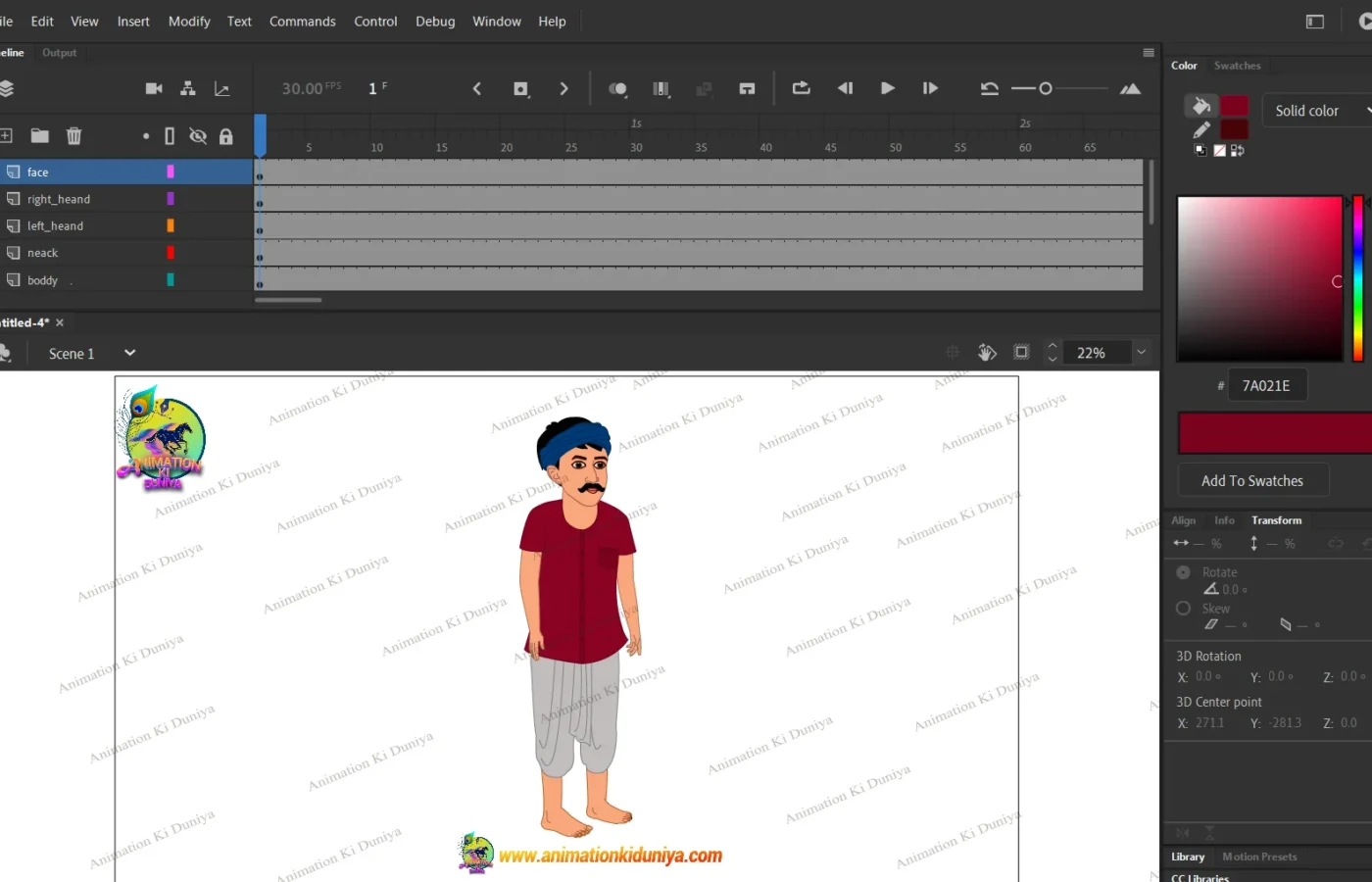1372x882 pixels.
Task: Toggle layer parenting view icon
Action: pyautogui.click(x=188, y=88)
